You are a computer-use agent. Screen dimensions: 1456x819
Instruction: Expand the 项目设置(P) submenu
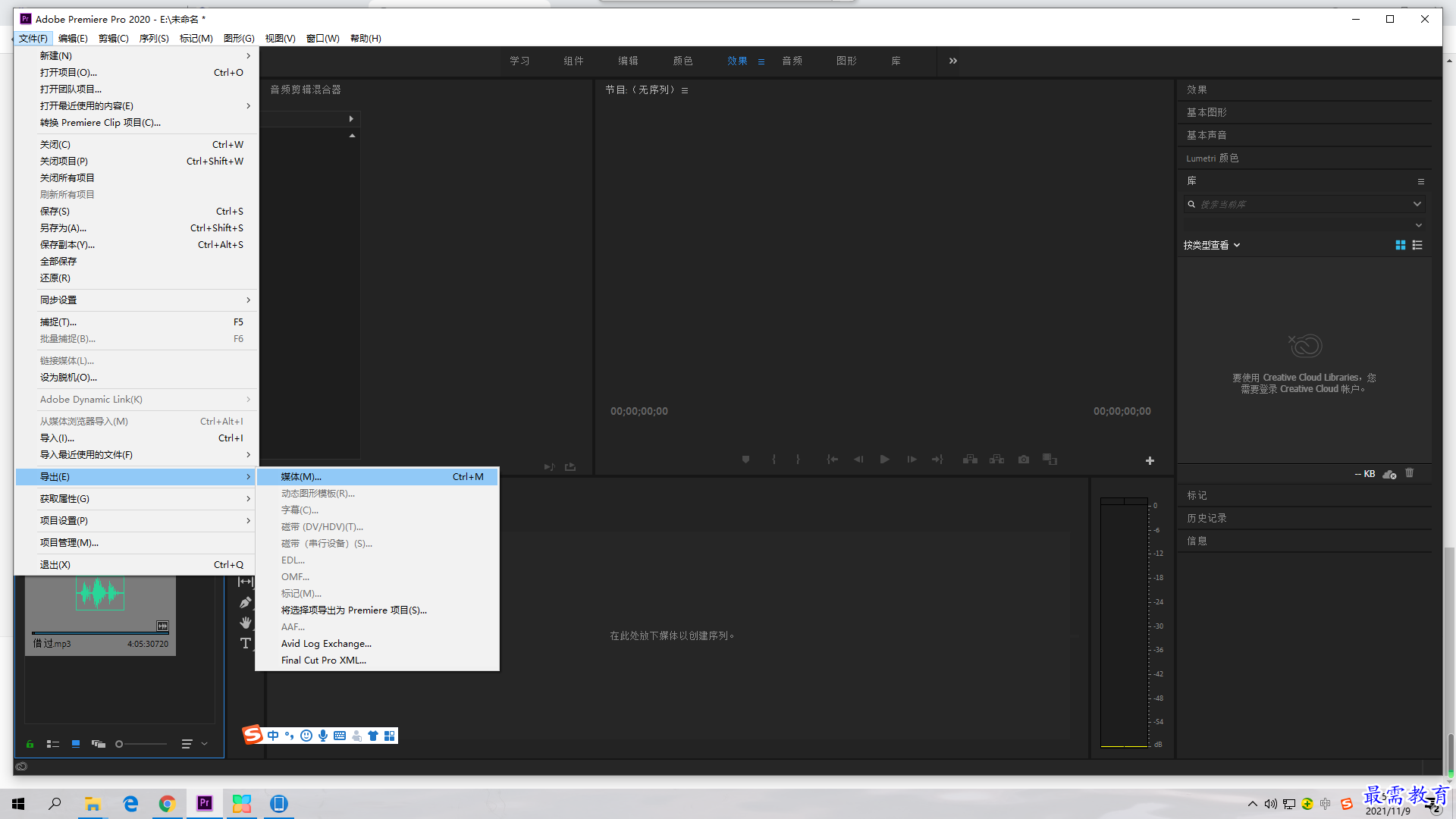tap(136, 520)
